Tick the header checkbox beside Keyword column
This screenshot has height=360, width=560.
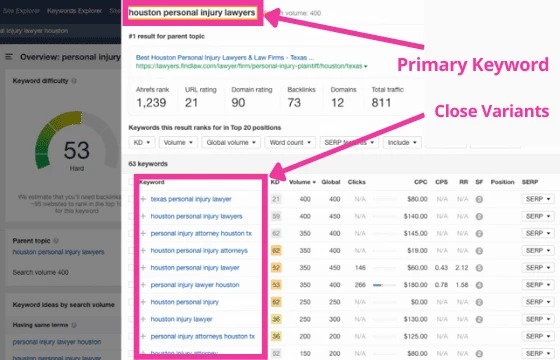pyautogui.click(x=131, y=182)
